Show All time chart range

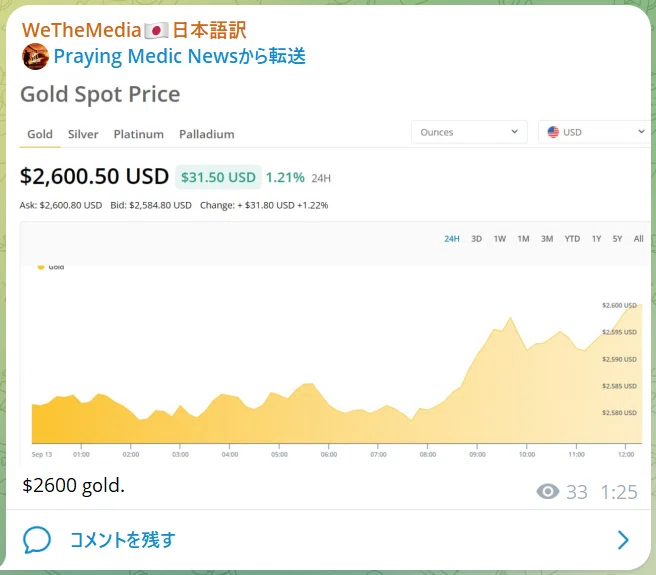[x=638, y=239]
